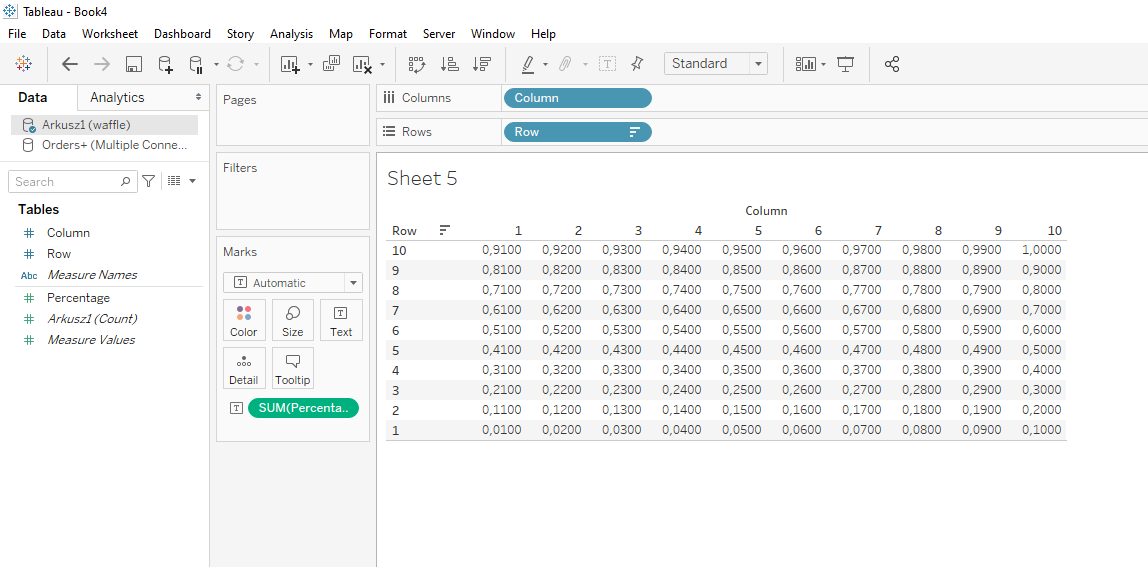Click the Undo back arrow in toolbar

pos(70,64)
